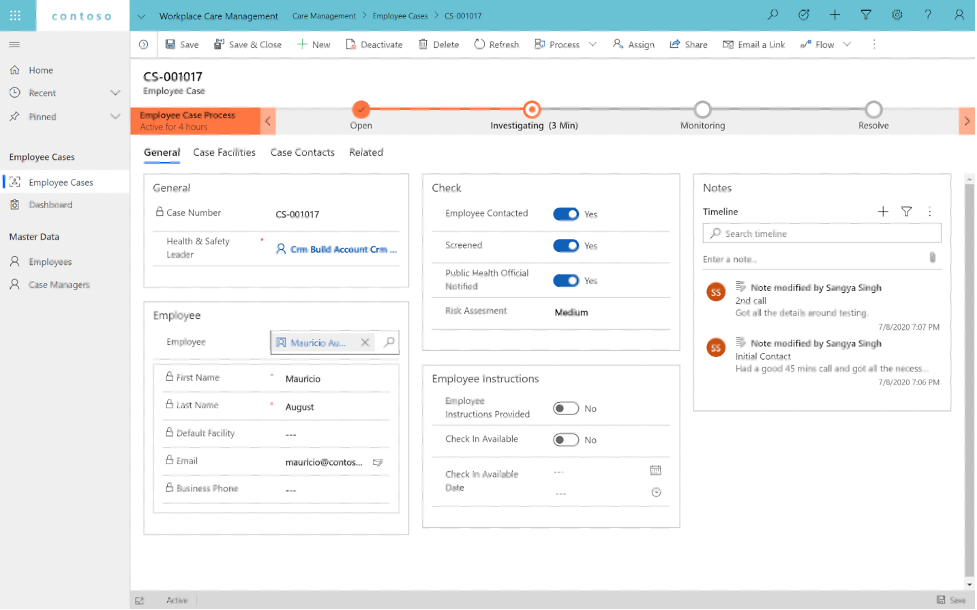Select the Investigating stage on the process bar
Screen dimensions: 977x610
(x=531, y=110)
